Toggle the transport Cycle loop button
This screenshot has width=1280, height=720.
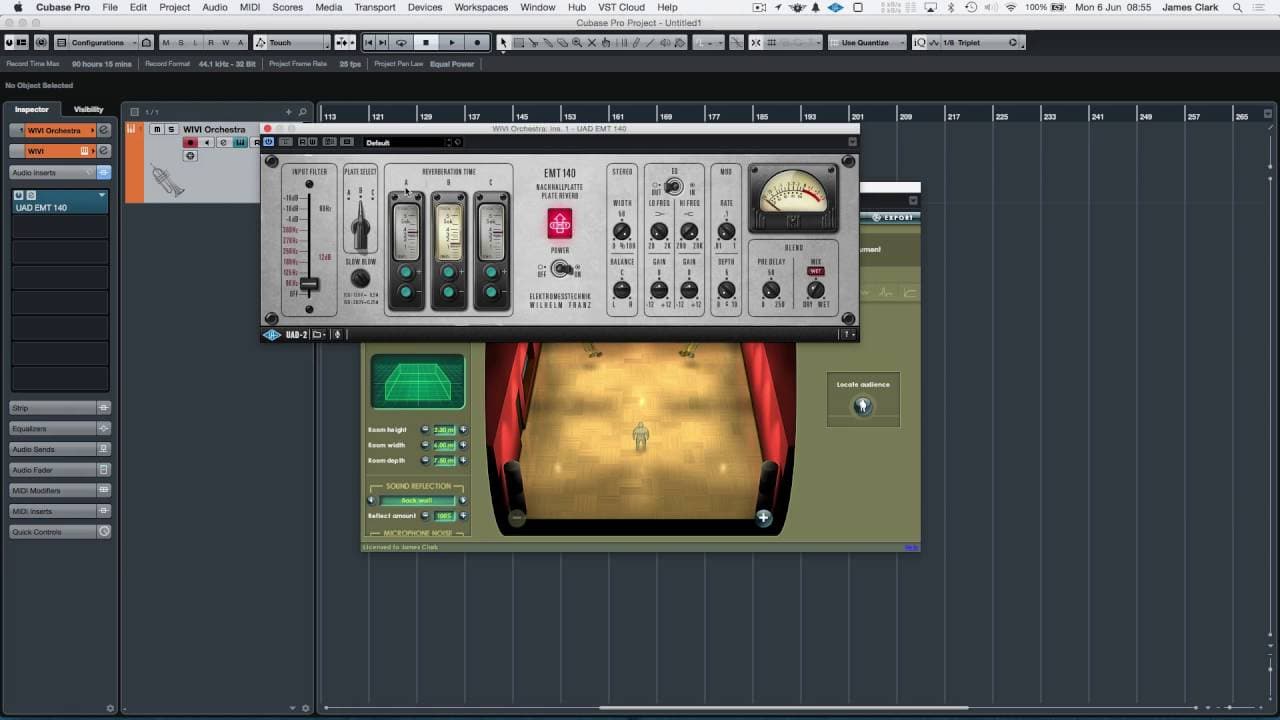click(x=401, y=43)
